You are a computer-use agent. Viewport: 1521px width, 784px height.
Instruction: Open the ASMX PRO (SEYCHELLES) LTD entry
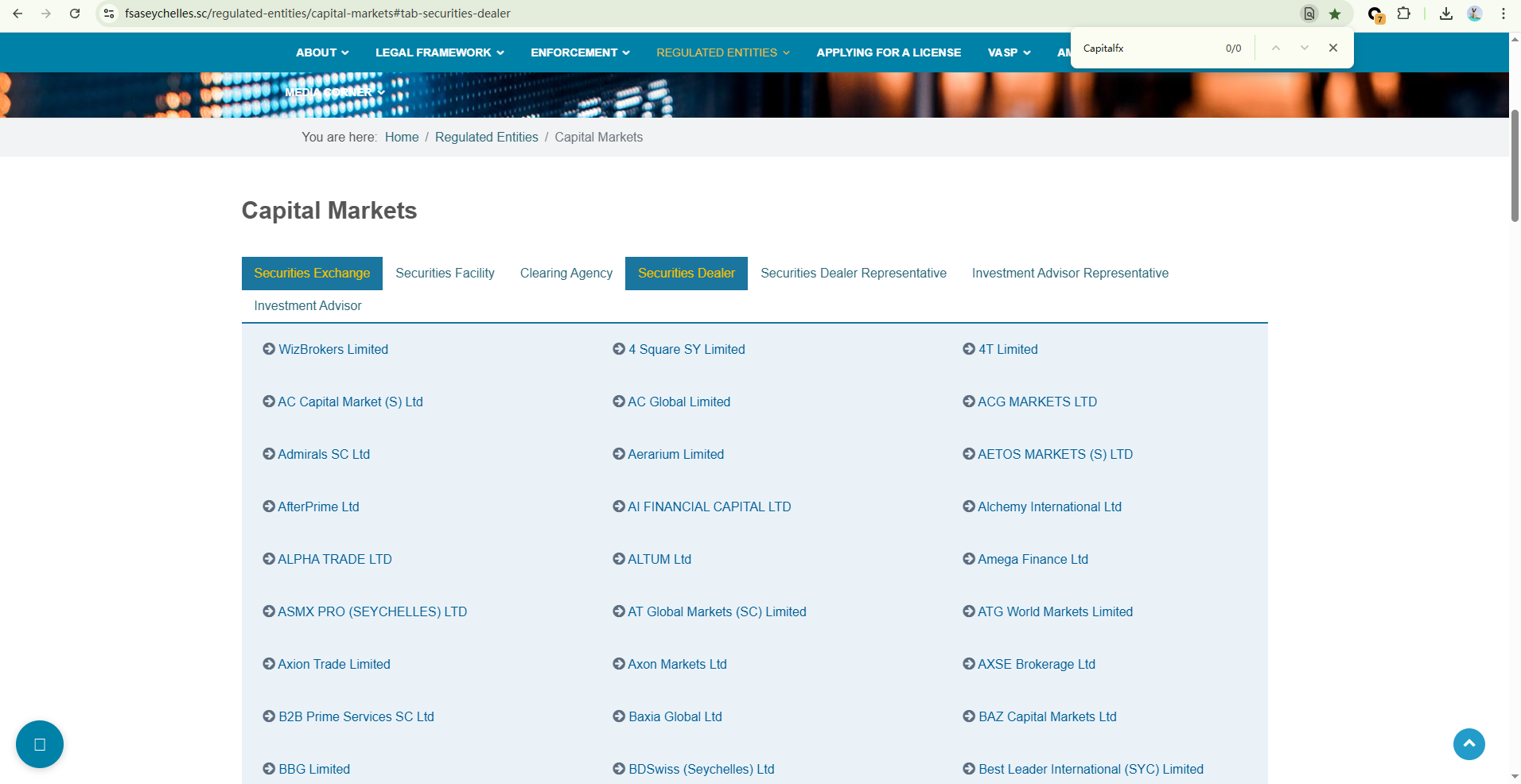[x=372, y=611]
